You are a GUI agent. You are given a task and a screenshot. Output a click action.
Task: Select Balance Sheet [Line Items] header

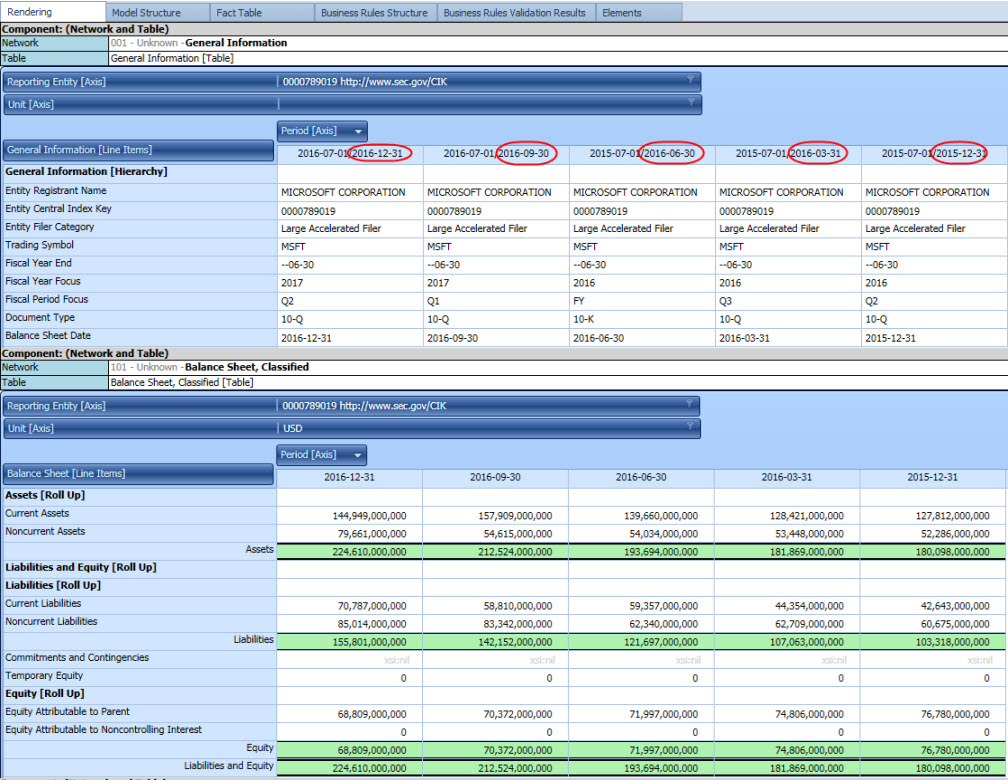click(138, 475)
